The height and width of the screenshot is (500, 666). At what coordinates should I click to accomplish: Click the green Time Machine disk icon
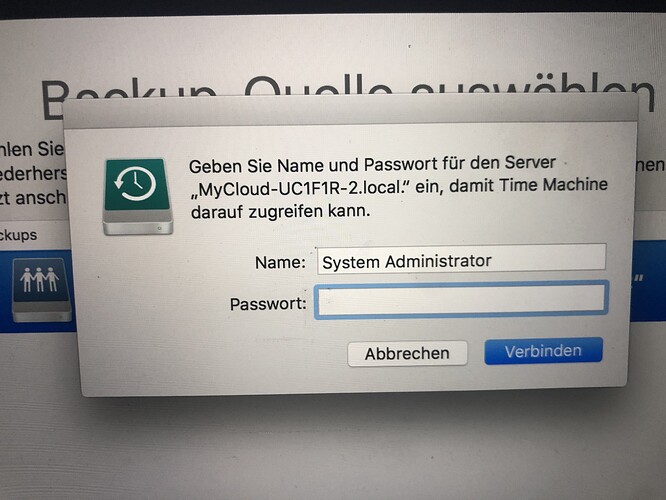tap(138, 196)
